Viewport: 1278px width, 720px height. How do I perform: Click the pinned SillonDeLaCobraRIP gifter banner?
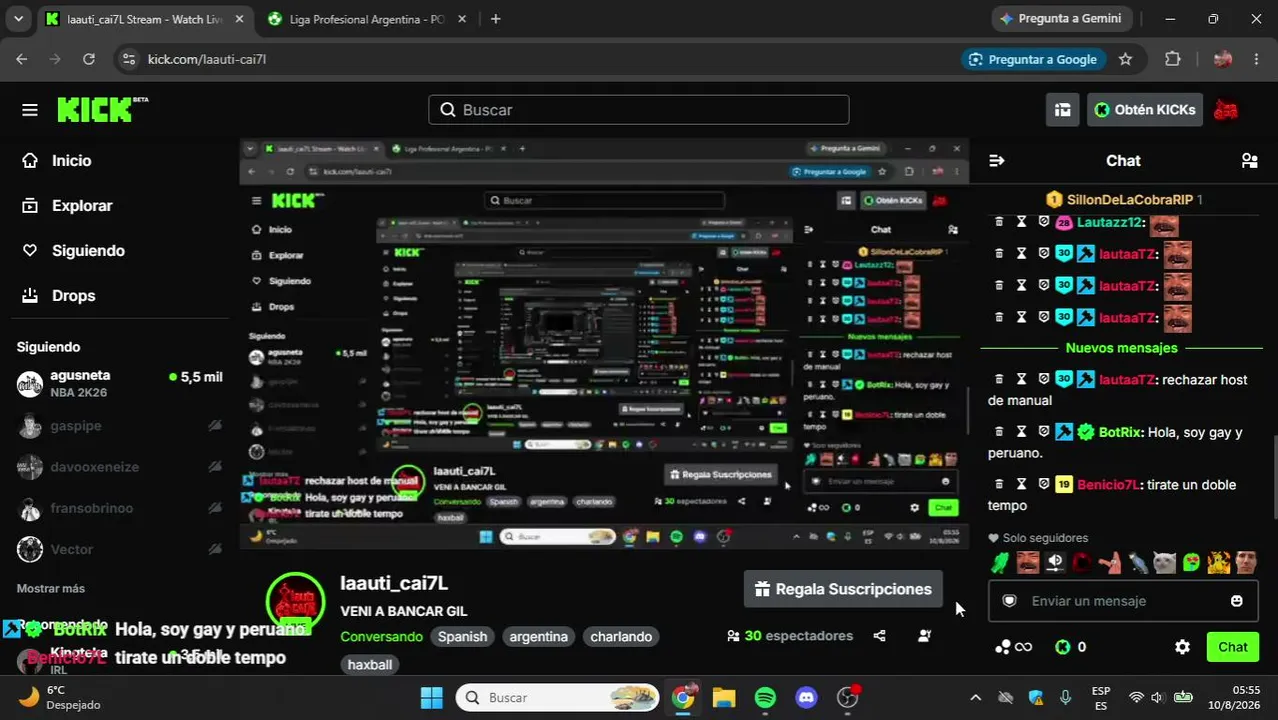1124,200
